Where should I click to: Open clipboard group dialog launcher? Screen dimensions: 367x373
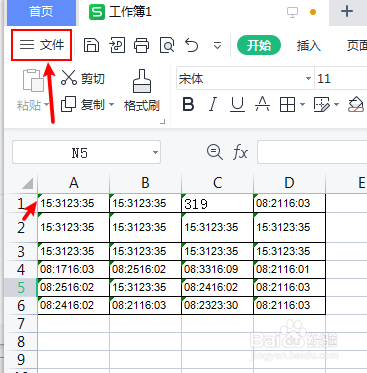pyautogui.click(x=162, y=122)
